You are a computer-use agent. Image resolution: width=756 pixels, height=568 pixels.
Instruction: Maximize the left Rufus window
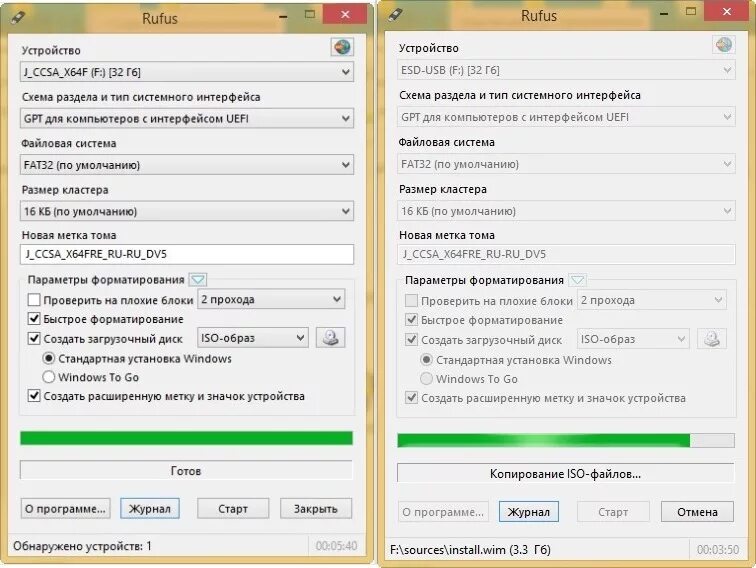310,14
